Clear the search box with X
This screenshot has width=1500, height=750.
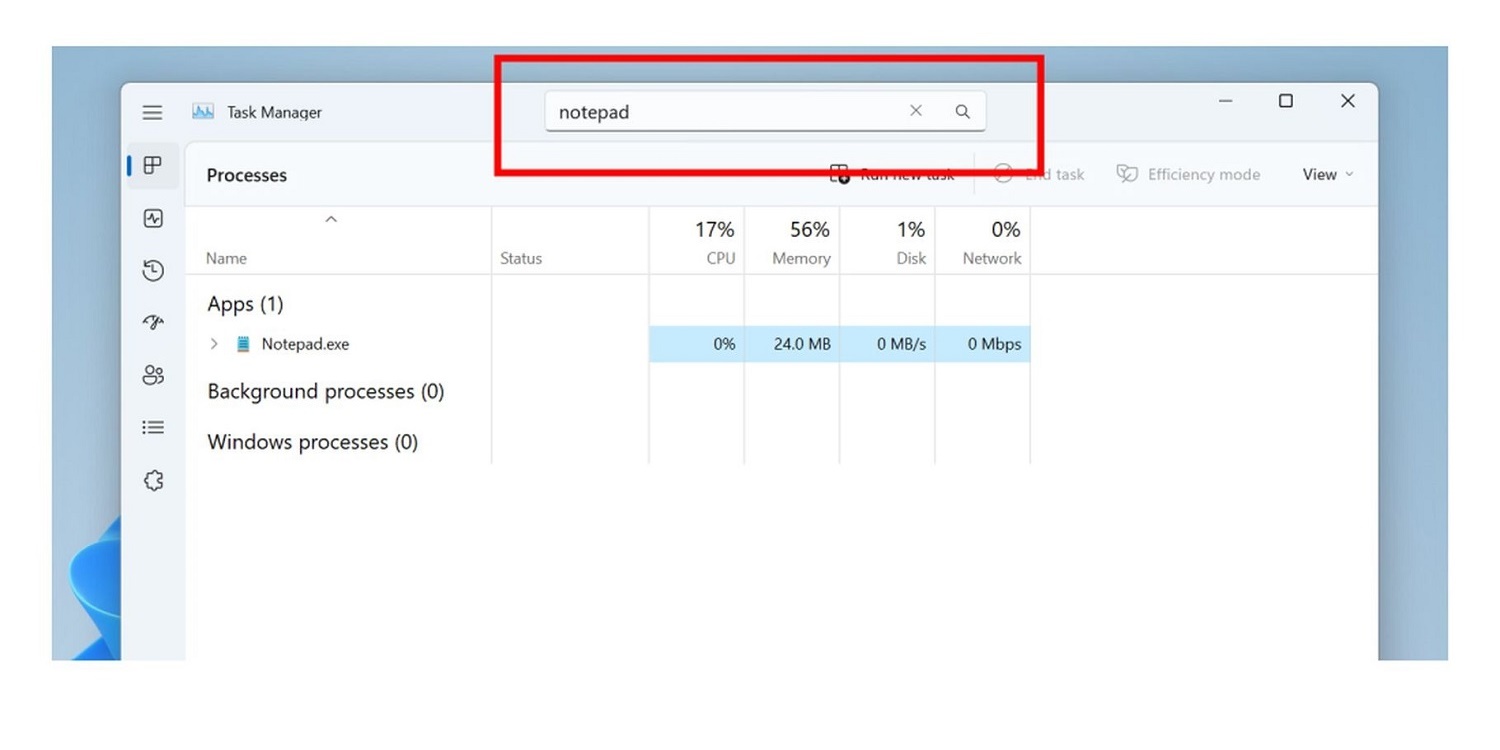916,111
